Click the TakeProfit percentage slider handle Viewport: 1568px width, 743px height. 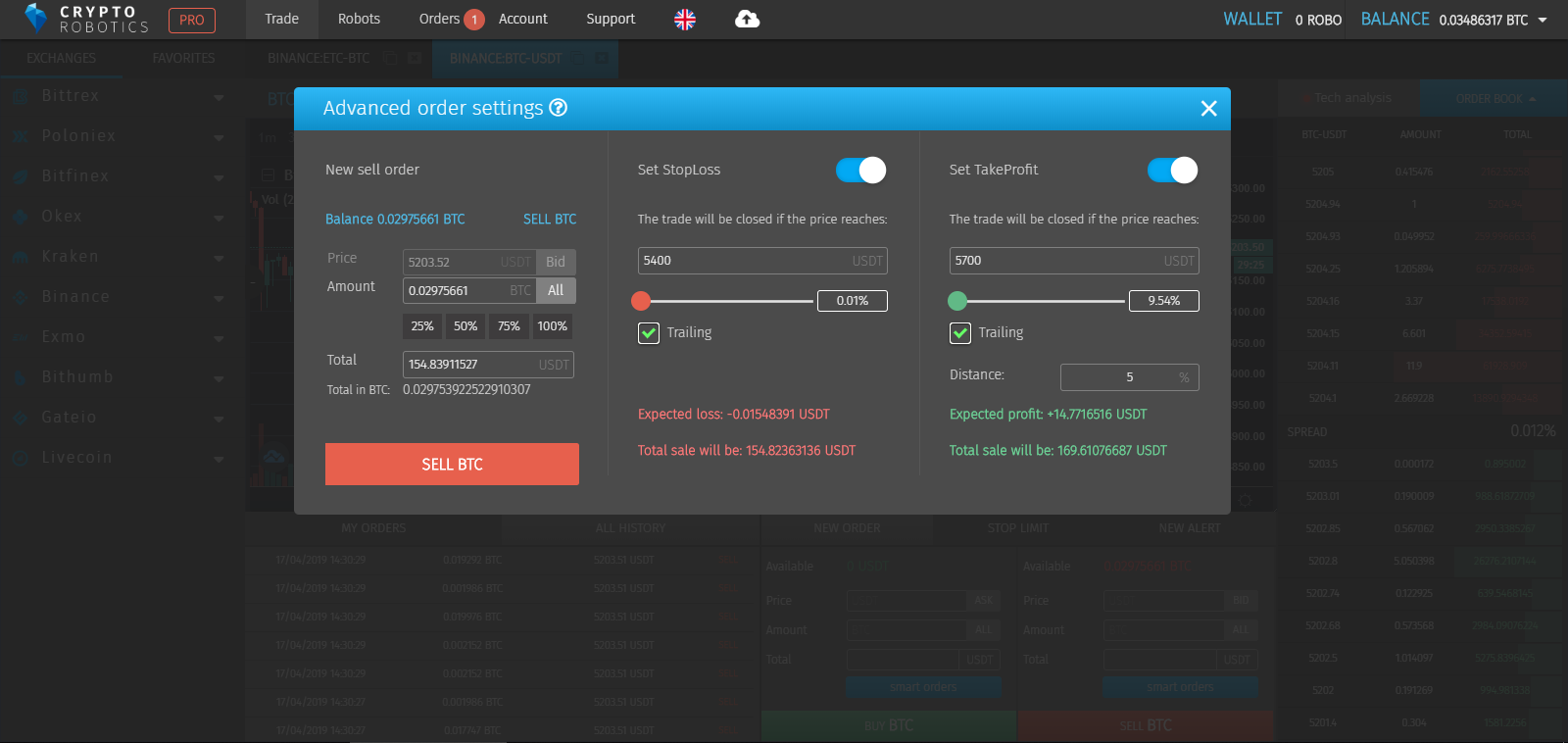point(957,301)
